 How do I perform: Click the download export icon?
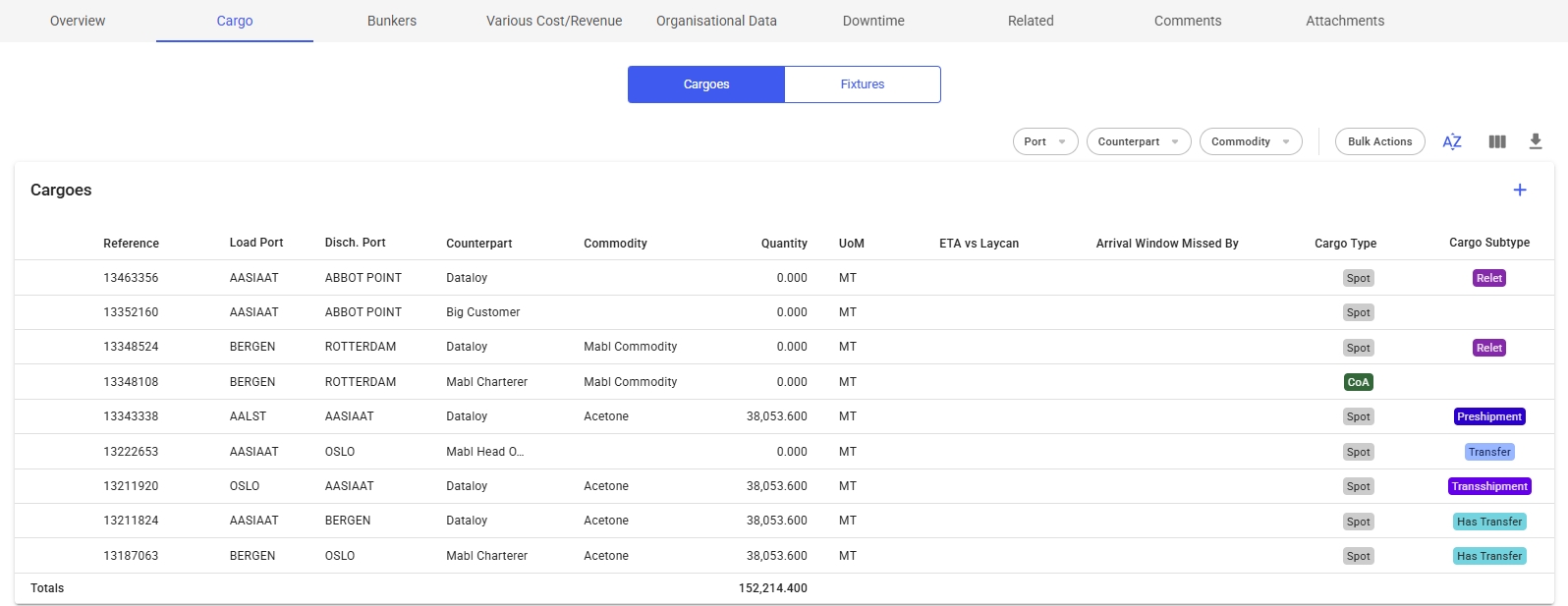tap(1535, 141)
